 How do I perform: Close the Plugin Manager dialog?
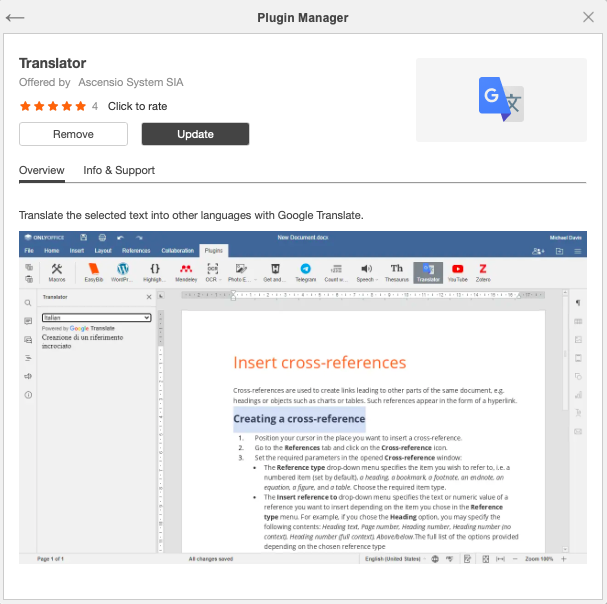588,17
